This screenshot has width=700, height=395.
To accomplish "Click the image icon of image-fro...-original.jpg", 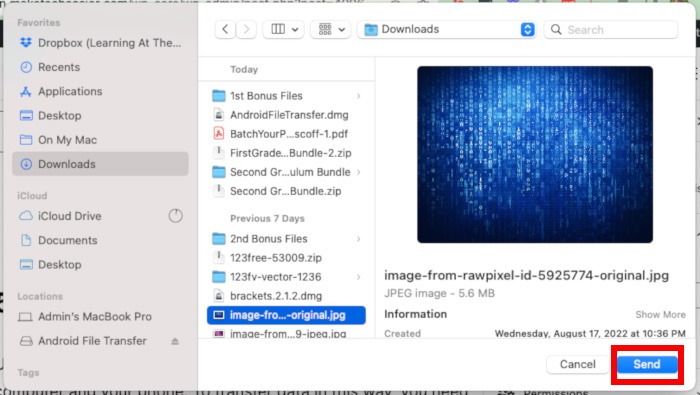I will tap(218, 315).
